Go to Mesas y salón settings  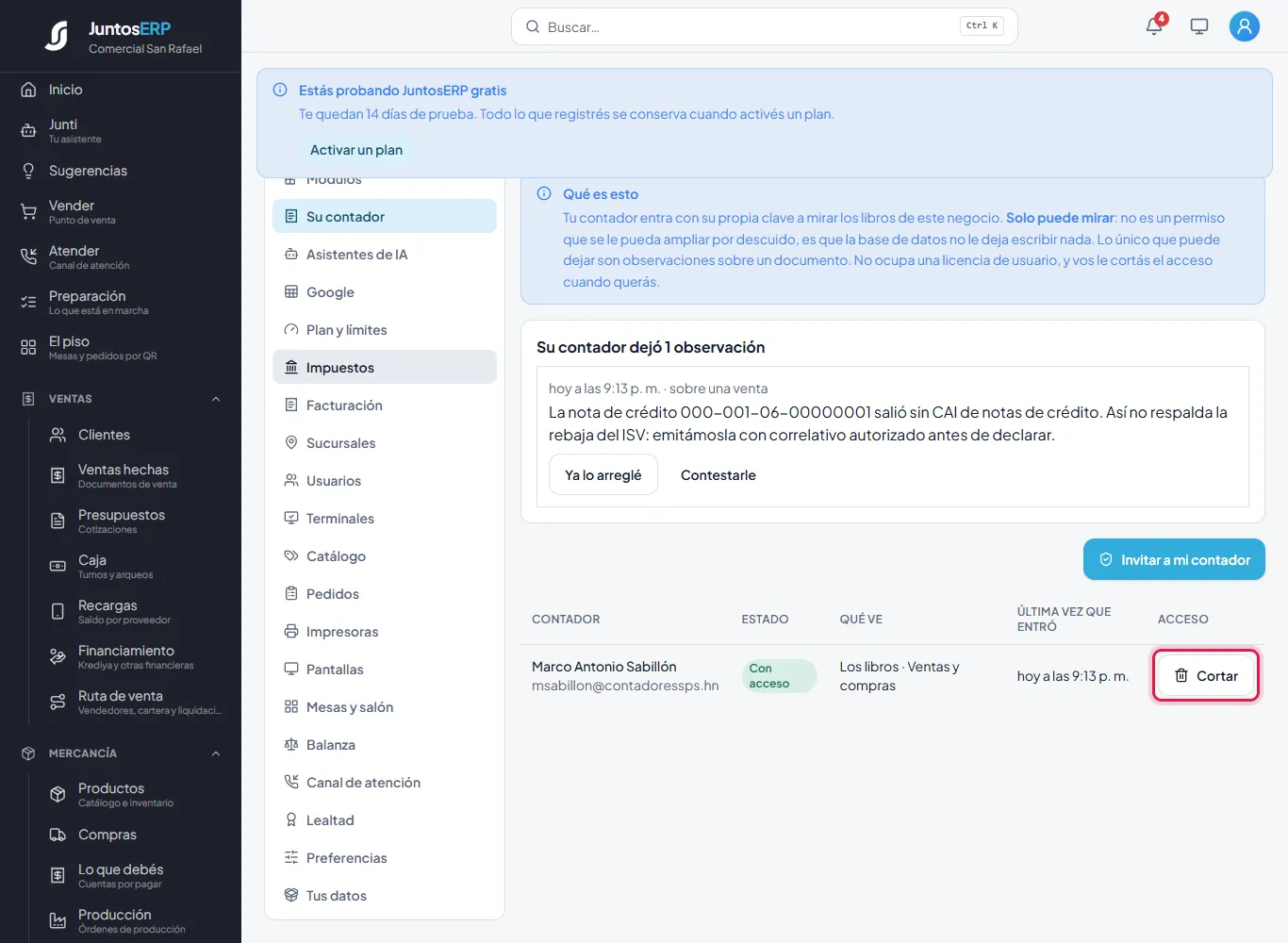point(385,707)
